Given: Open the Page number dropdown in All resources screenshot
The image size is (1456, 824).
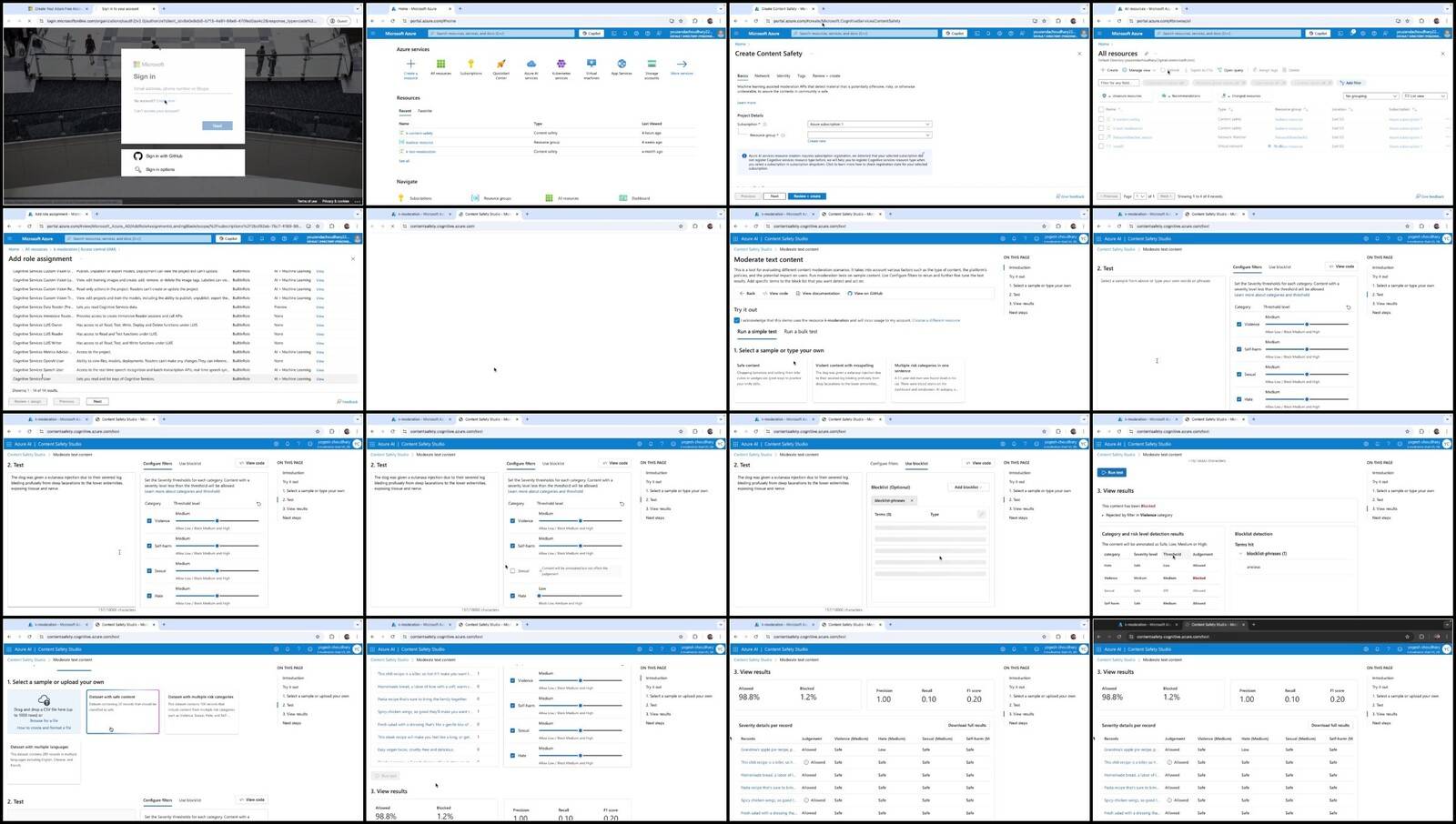Looking at the screenshot, I should [x=1140, y=196].
